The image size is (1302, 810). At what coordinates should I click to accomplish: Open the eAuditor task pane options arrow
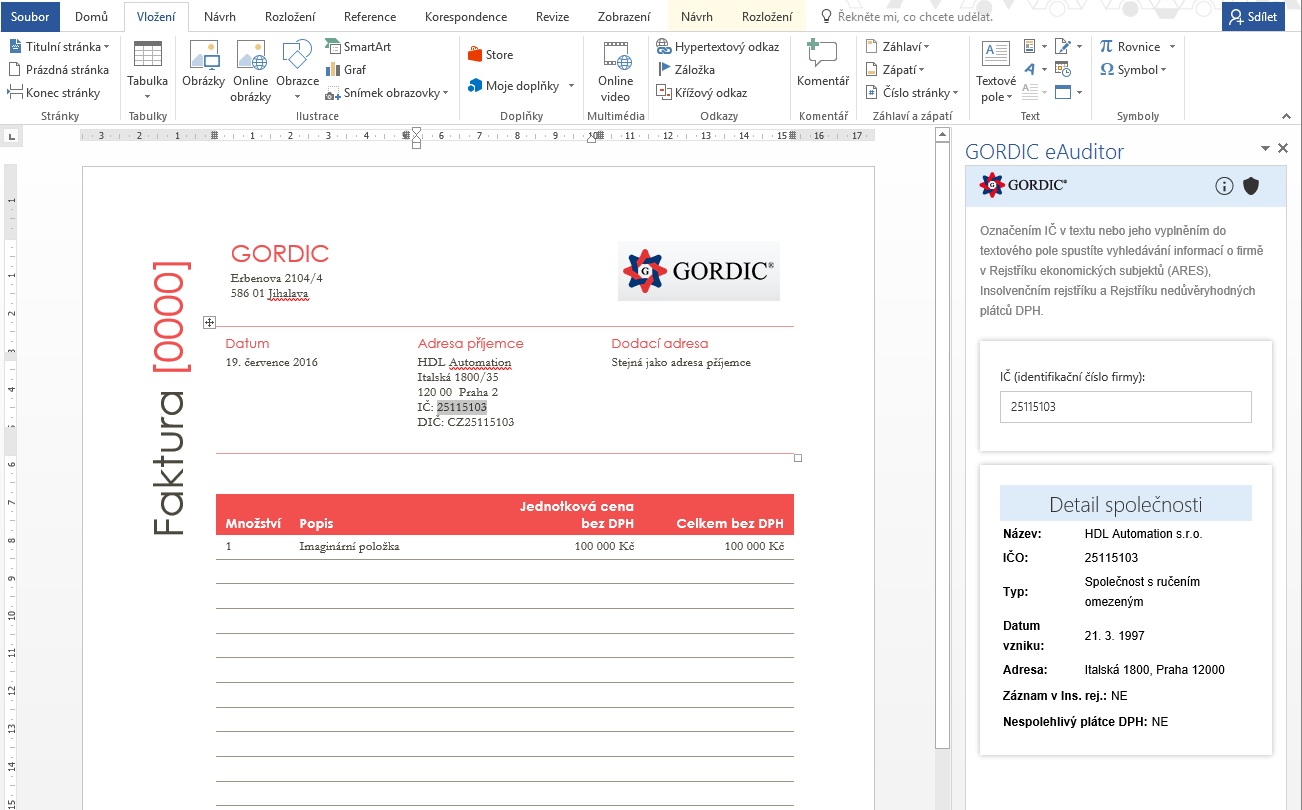(1265, 148)
